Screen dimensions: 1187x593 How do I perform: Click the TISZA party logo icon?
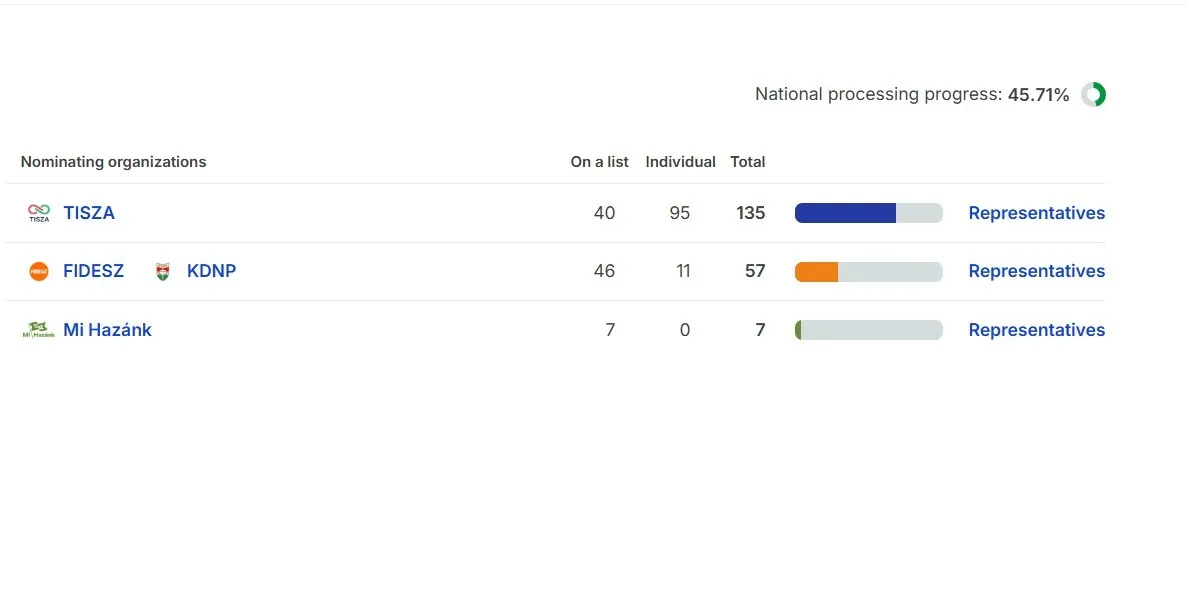(x=39, y=213)
